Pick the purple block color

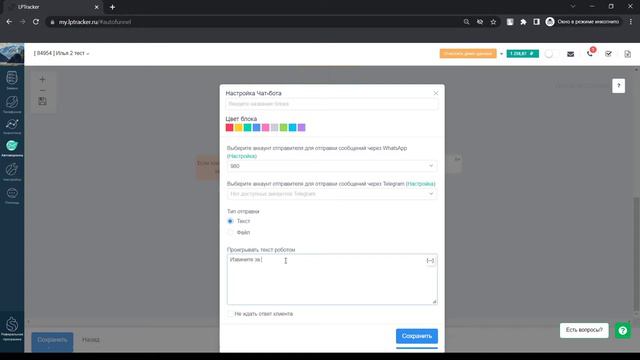point(301,128)
